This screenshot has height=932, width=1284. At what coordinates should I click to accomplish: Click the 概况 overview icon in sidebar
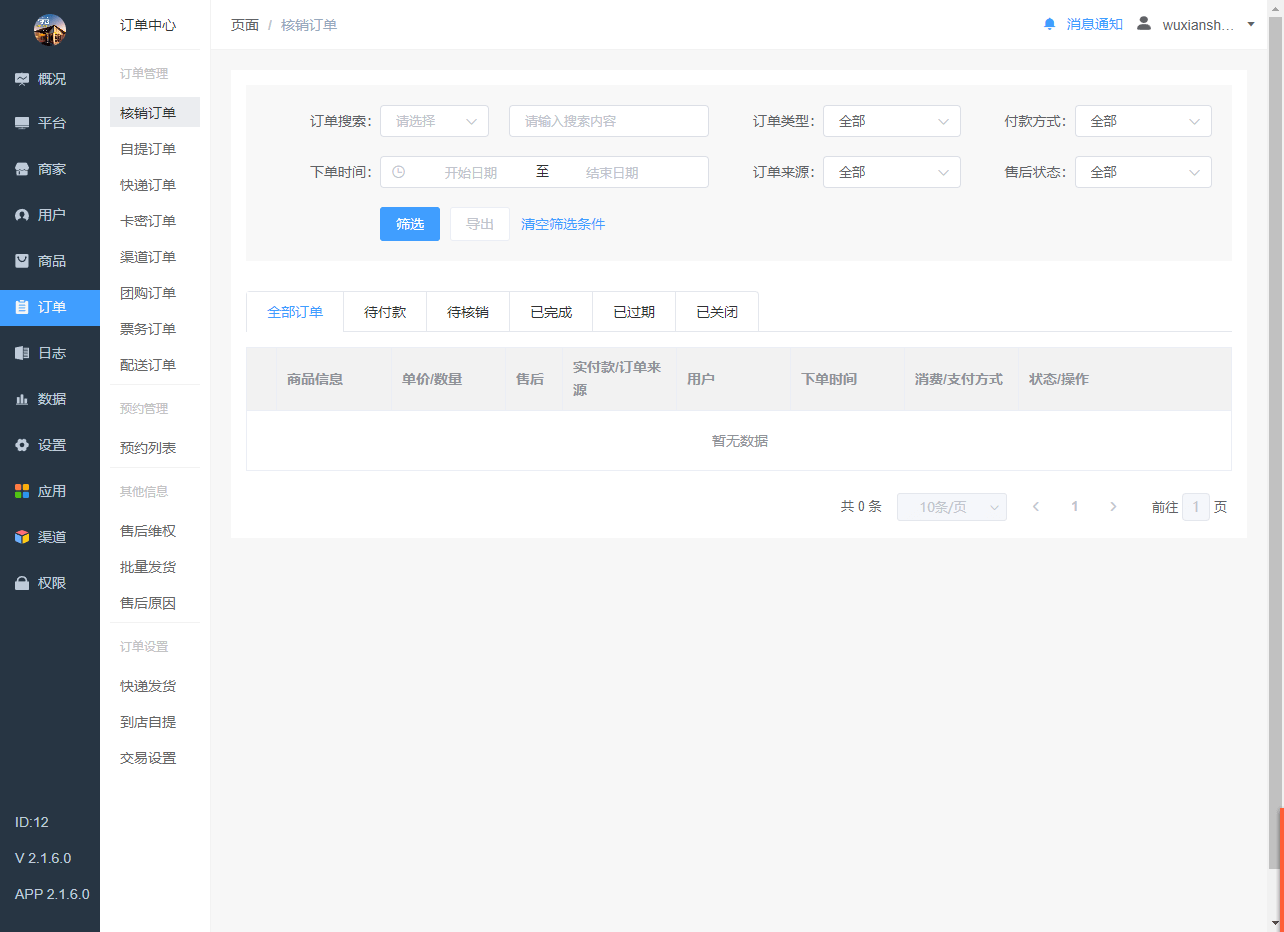pyautogui.click(x=22, y=79)
